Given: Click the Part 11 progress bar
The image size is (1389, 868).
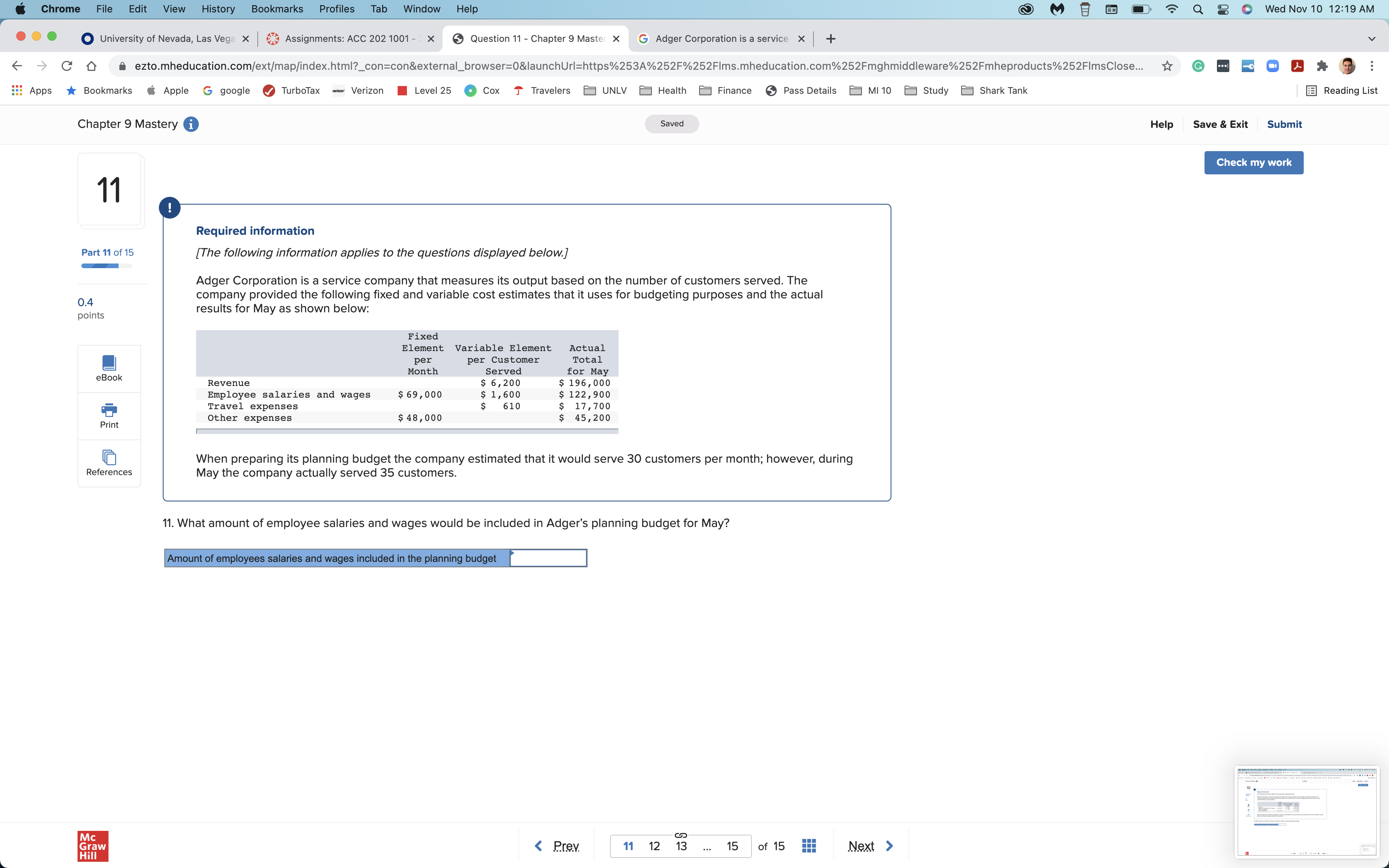Looking at the screenshot, I should click(x=107, y=266).
